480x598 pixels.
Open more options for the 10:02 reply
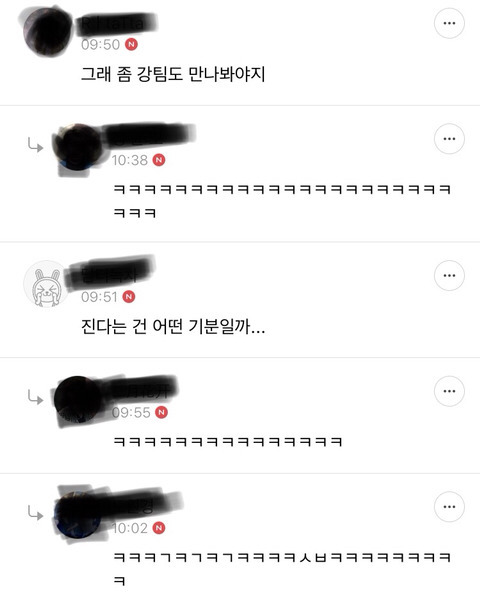(x=449, y=507)
